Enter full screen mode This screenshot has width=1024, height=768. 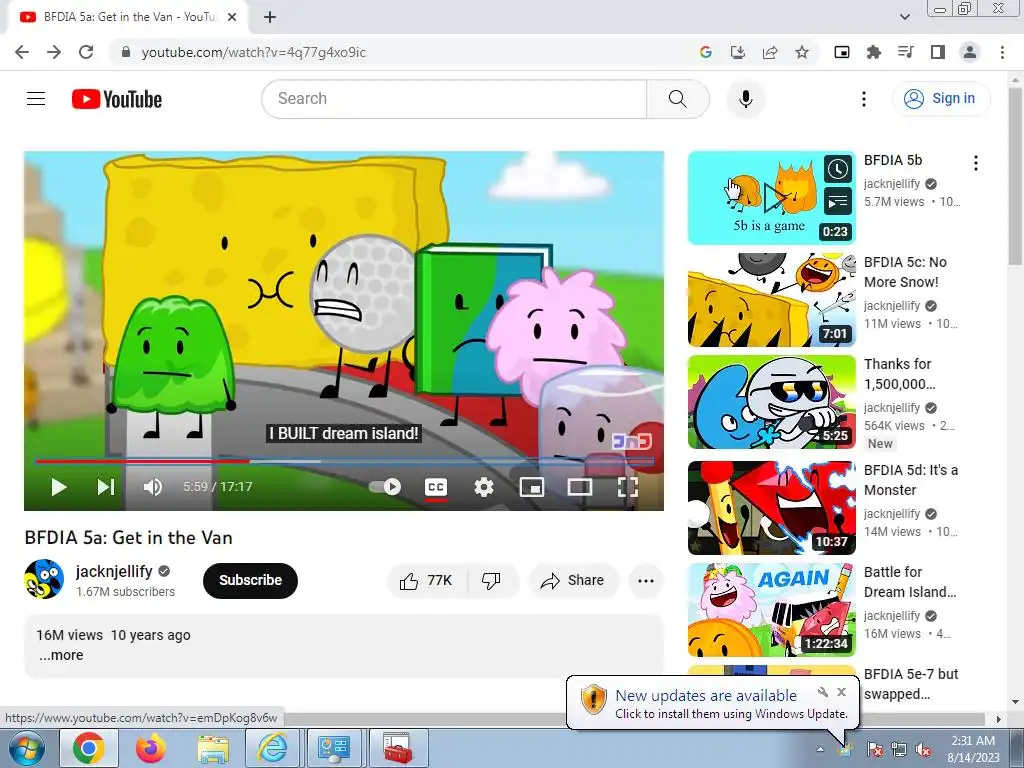(x=628, y=487)
